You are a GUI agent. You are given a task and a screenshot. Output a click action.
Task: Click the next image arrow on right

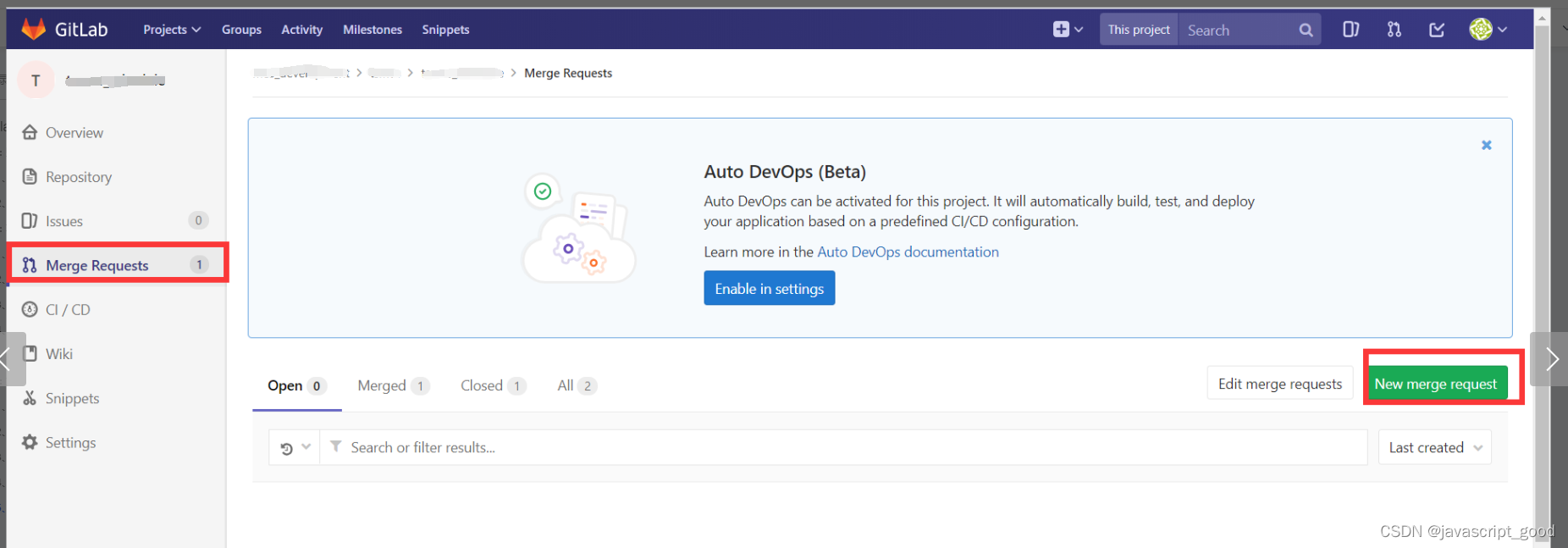pyautogui.click(x=1549, y=359)
